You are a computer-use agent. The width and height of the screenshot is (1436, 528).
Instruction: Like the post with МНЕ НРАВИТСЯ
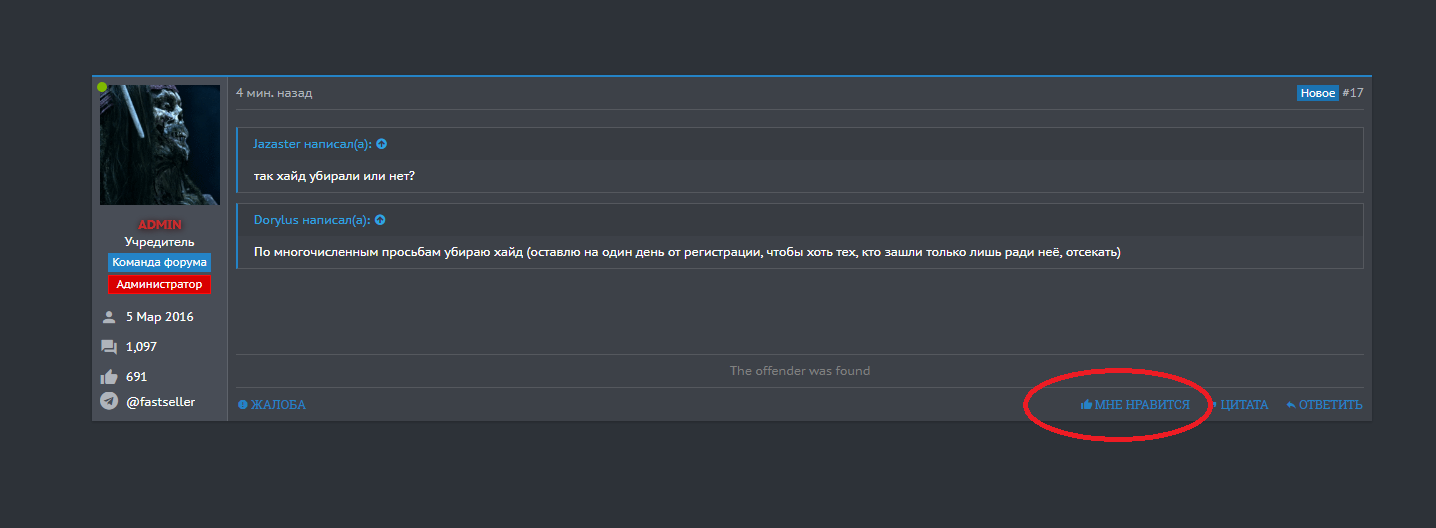1136,405
